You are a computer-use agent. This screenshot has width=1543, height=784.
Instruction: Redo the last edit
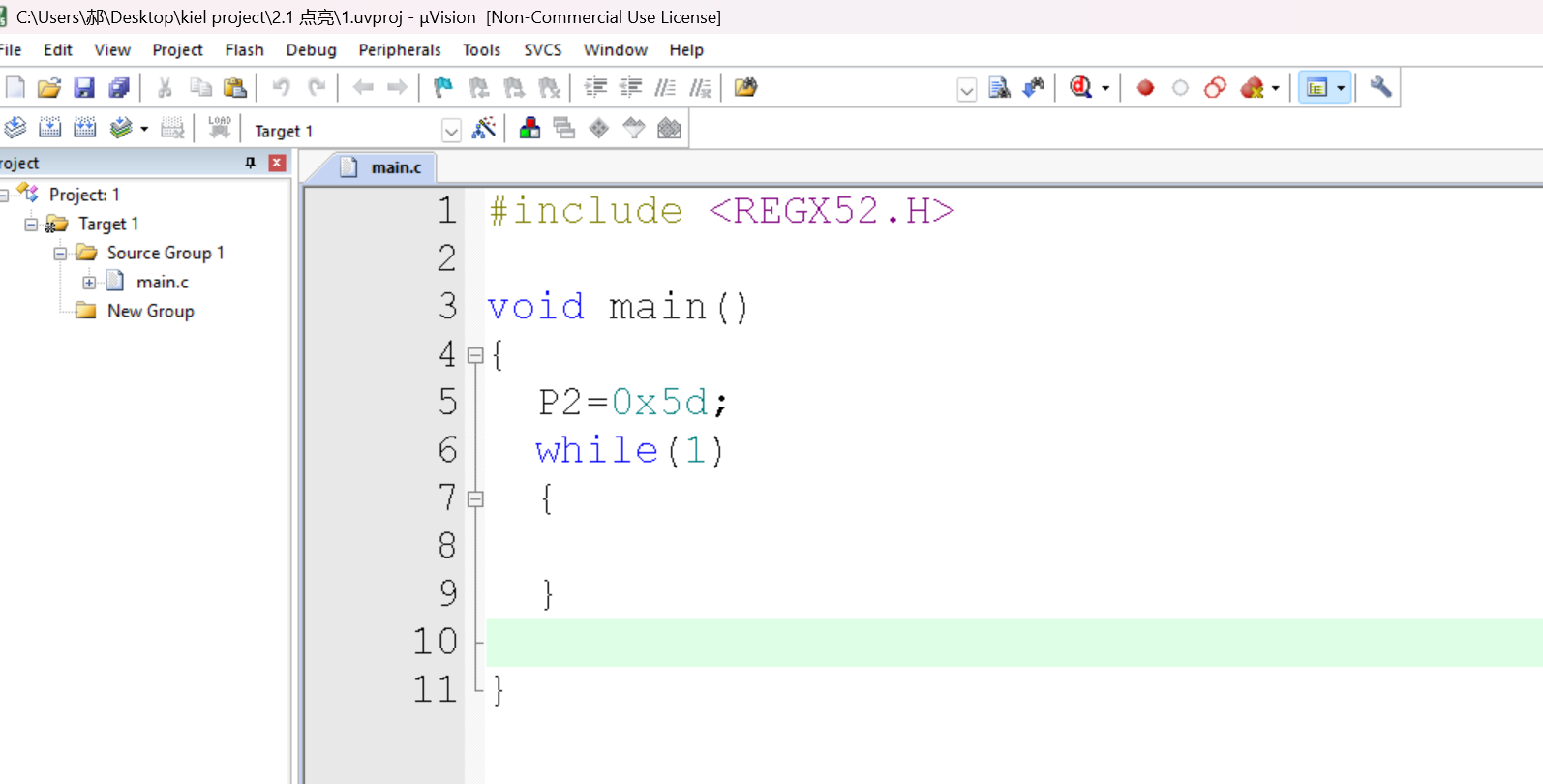(317, 88)
